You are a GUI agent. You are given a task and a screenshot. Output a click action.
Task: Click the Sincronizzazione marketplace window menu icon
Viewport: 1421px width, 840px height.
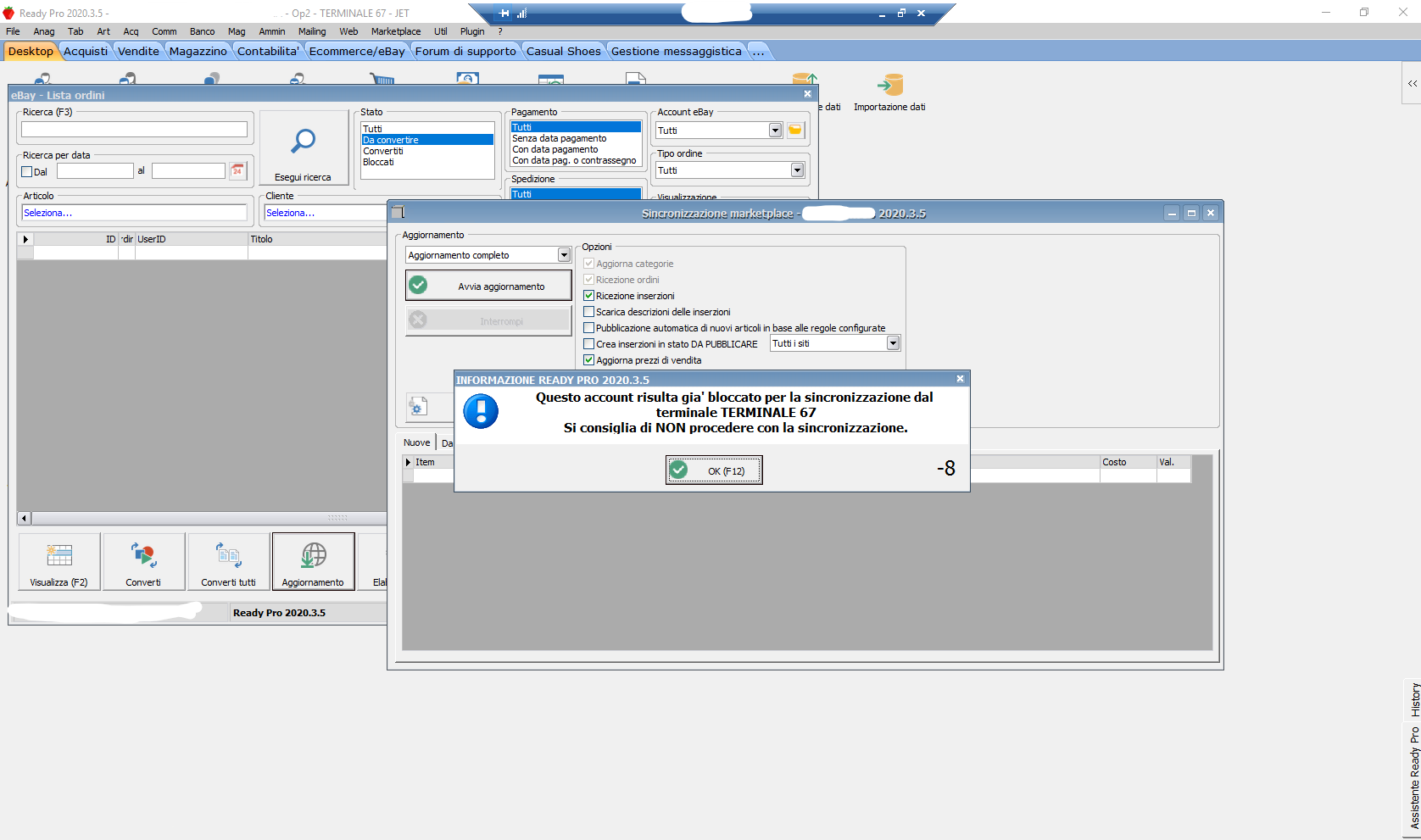(x=398, y=213)
